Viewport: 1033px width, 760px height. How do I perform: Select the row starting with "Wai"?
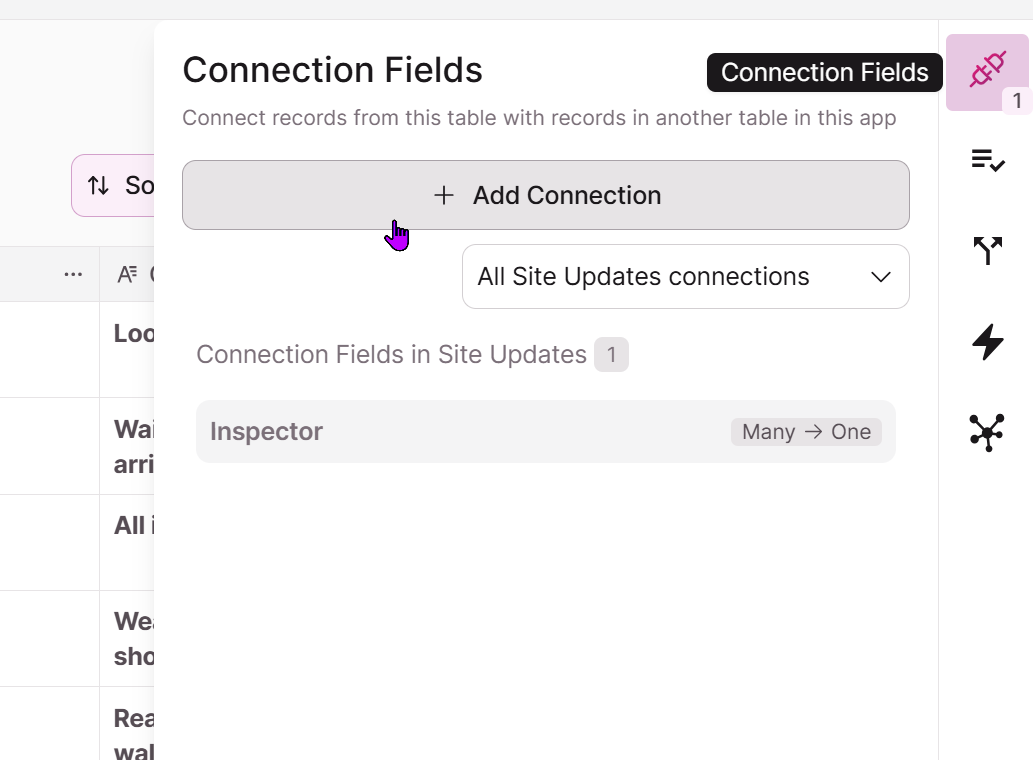coord(77,447)
